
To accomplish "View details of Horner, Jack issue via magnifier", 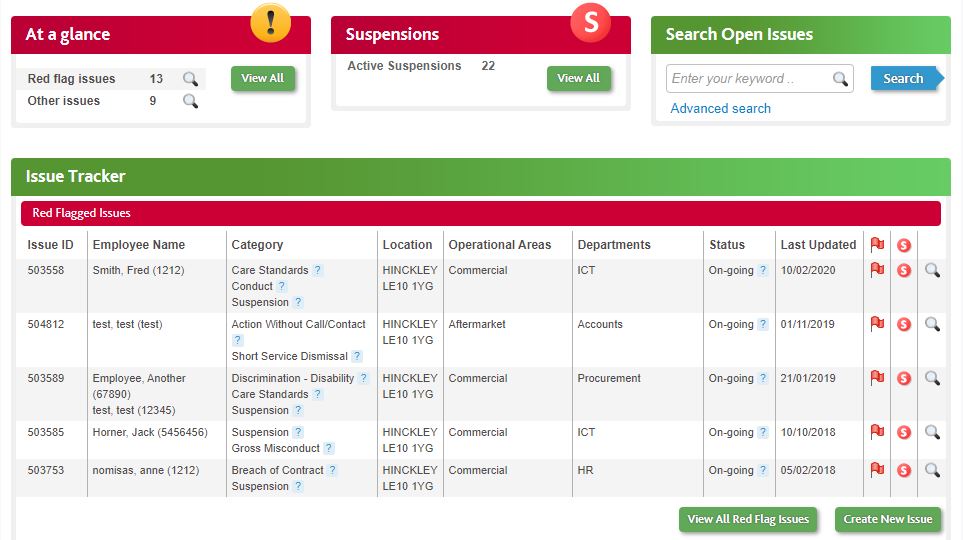I will pyautogui.click(x=932, y=432).
